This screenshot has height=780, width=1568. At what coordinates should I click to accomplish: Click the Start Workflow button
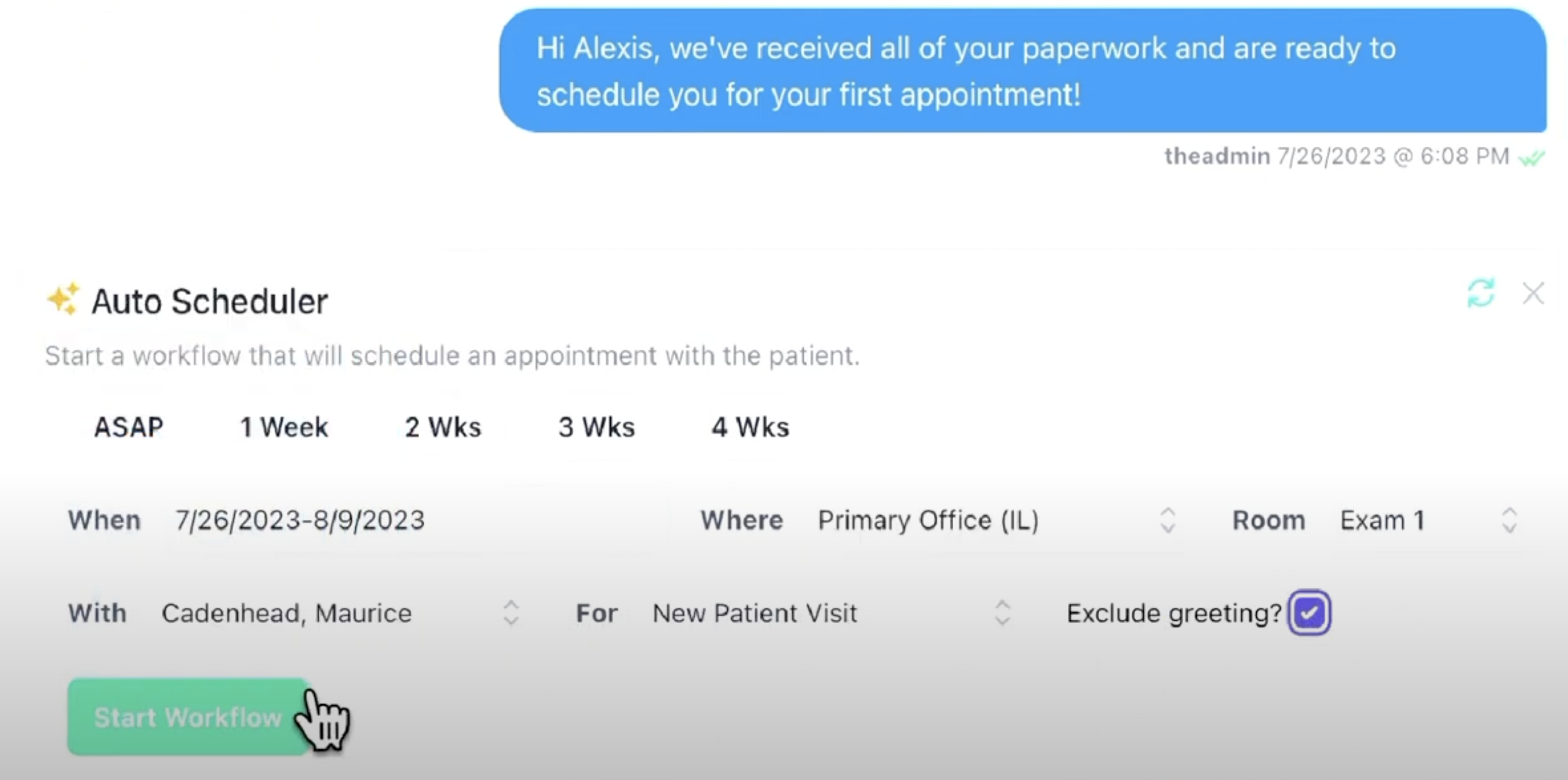pos(189,716)
